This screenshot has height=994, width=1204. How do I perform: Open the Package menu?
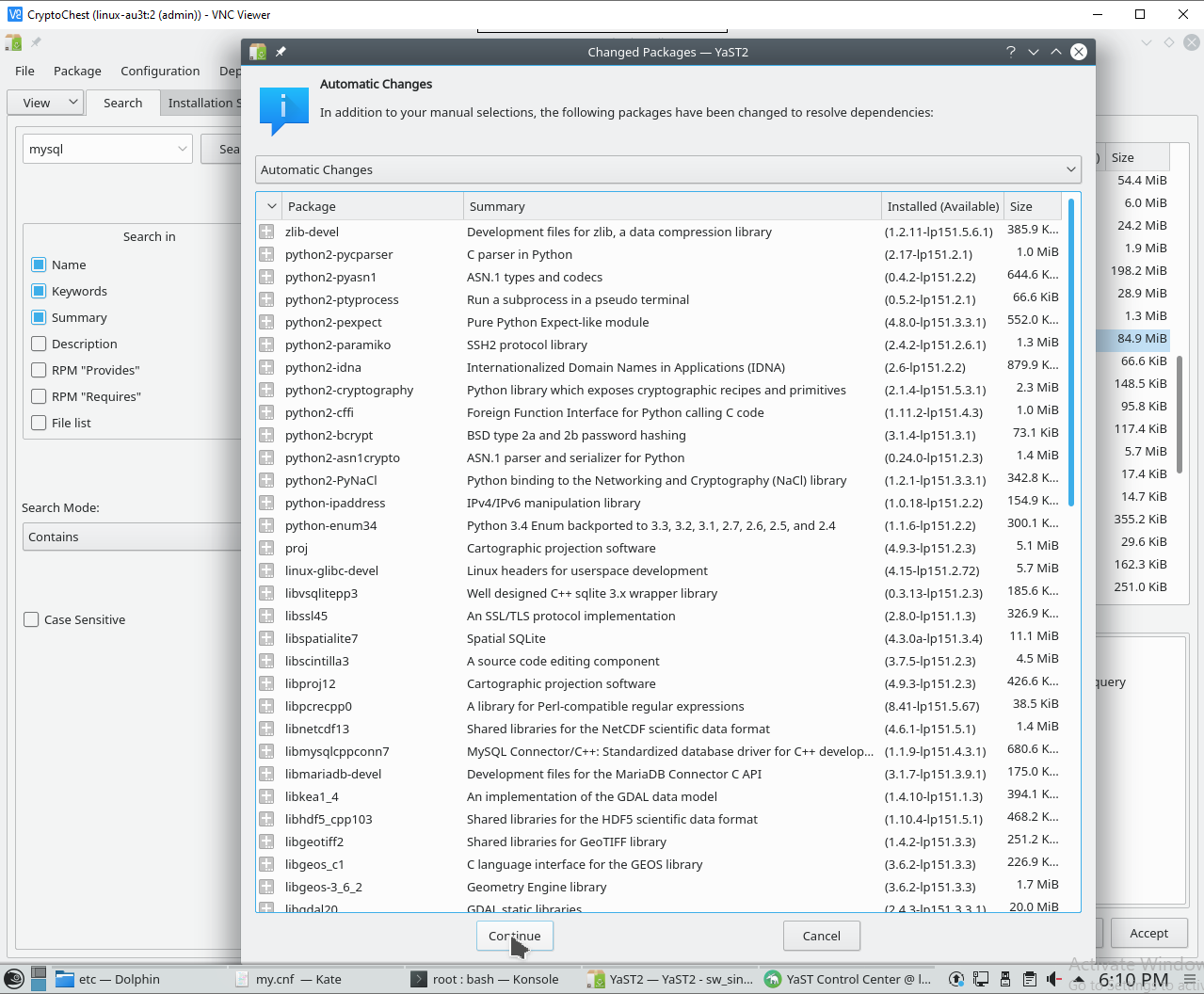(77, 71)
